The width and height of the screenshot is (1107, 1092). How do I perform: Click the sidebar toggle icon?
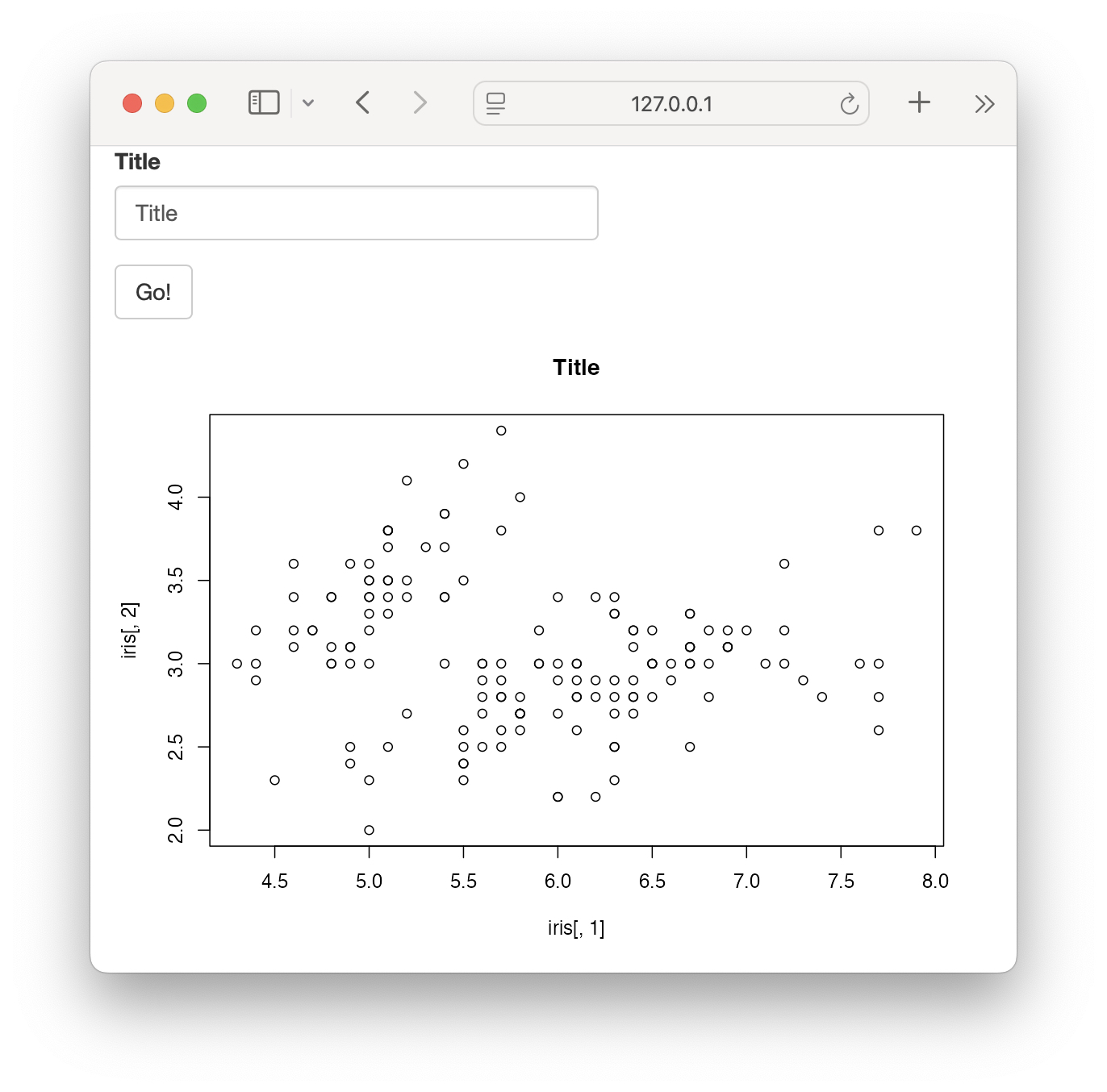[264, 102]
